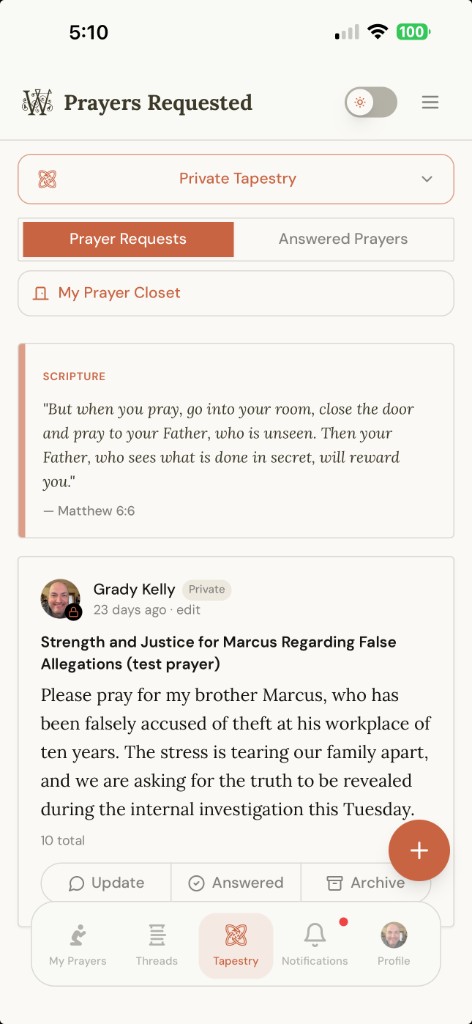Archive the Marcus prayer request
This screenshot has height=1024, width=472.
click(x=366, y=883)
